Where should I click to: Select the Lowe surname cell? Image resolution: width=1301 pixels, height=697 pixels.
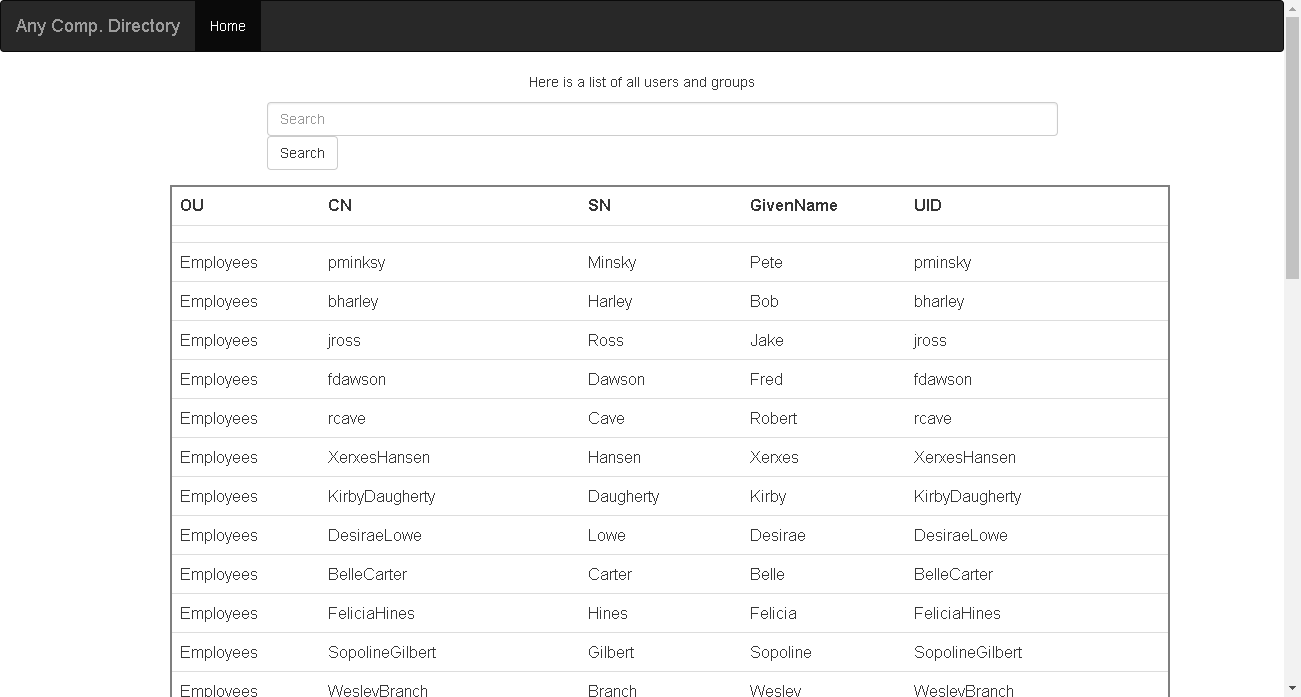pos(607,535)
